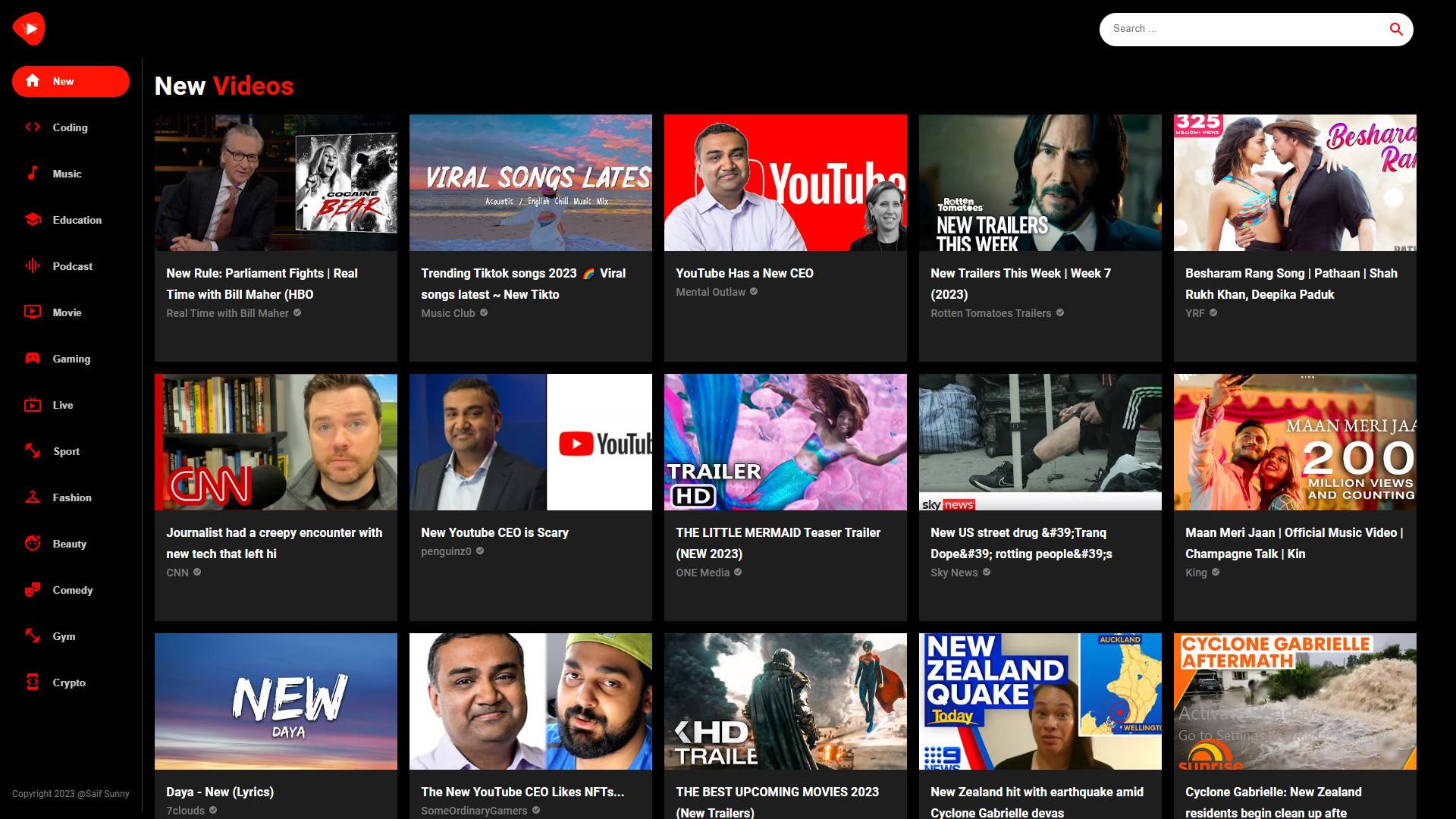Open the Besharam Rang song thumbnail

(x=1295, y=183)
